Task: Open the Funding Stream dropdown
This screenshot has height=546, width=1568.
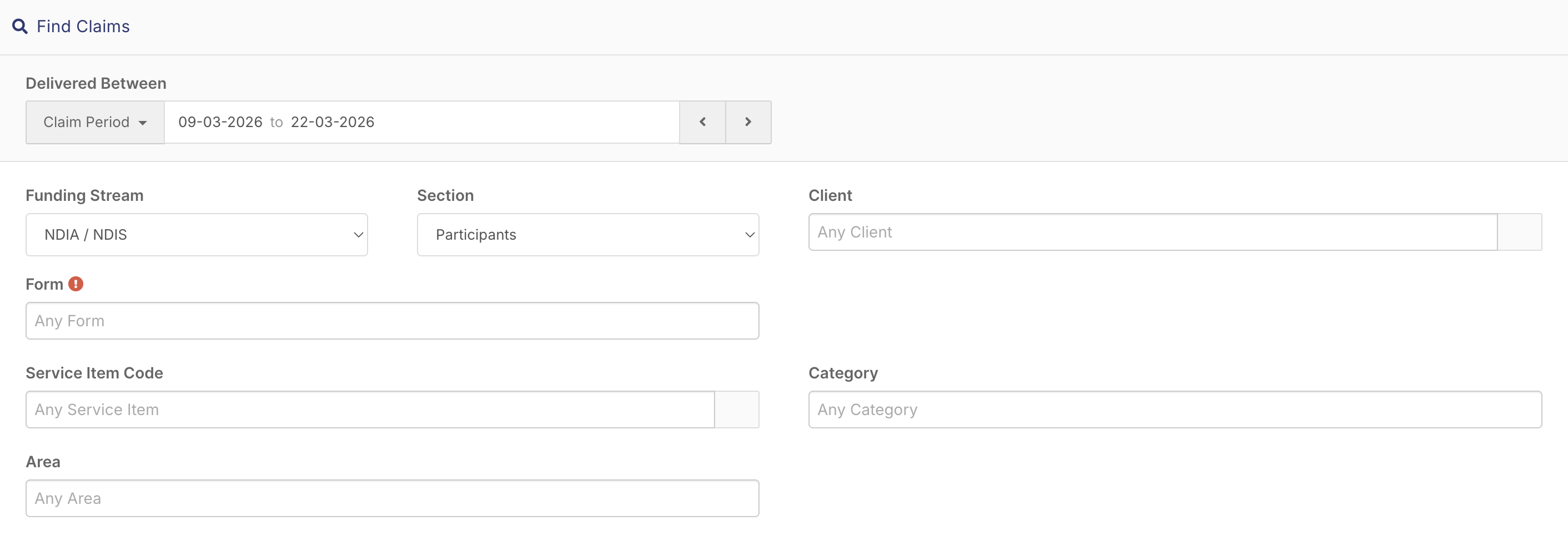Action: coord(197,235)
